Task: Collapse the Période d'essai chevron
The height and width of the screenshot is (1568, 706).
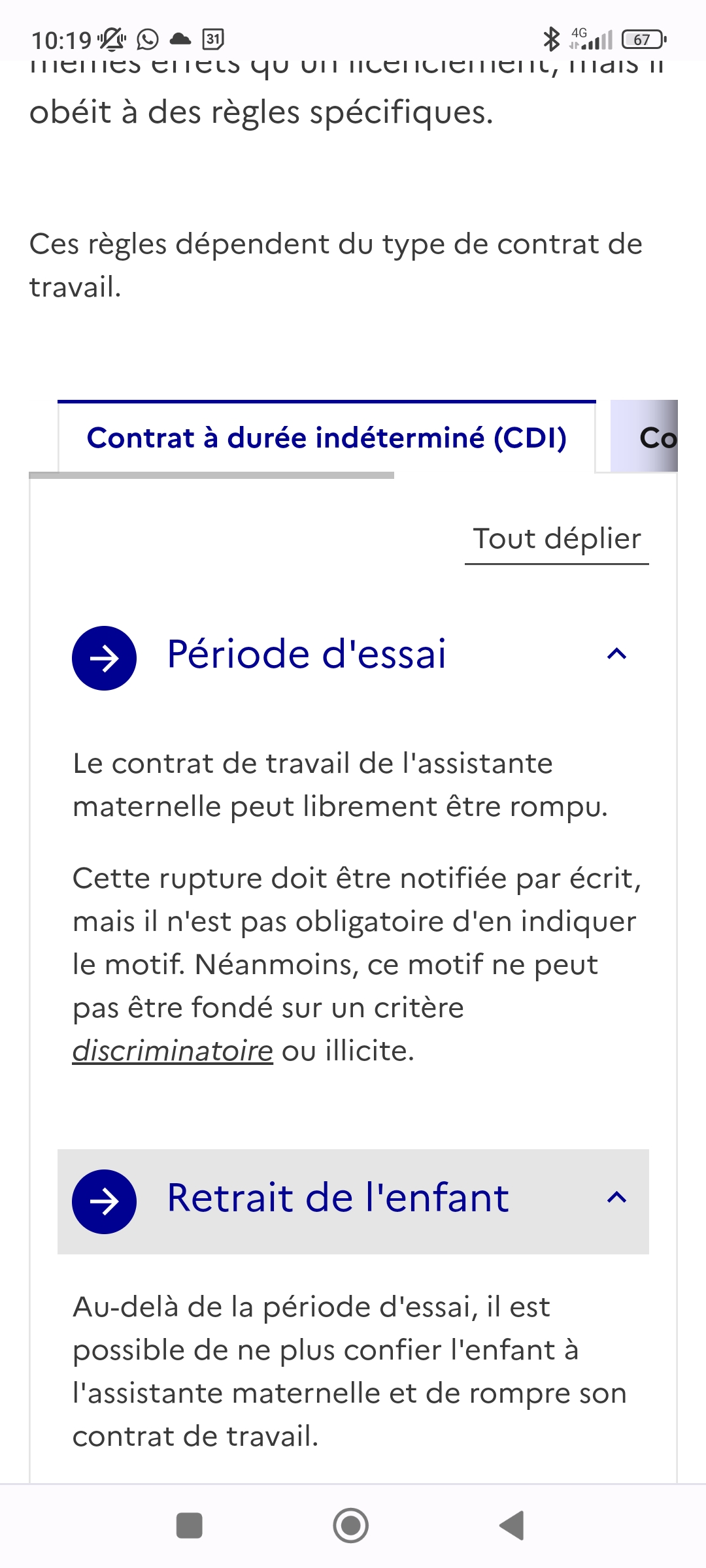Action: coord(617,654)
